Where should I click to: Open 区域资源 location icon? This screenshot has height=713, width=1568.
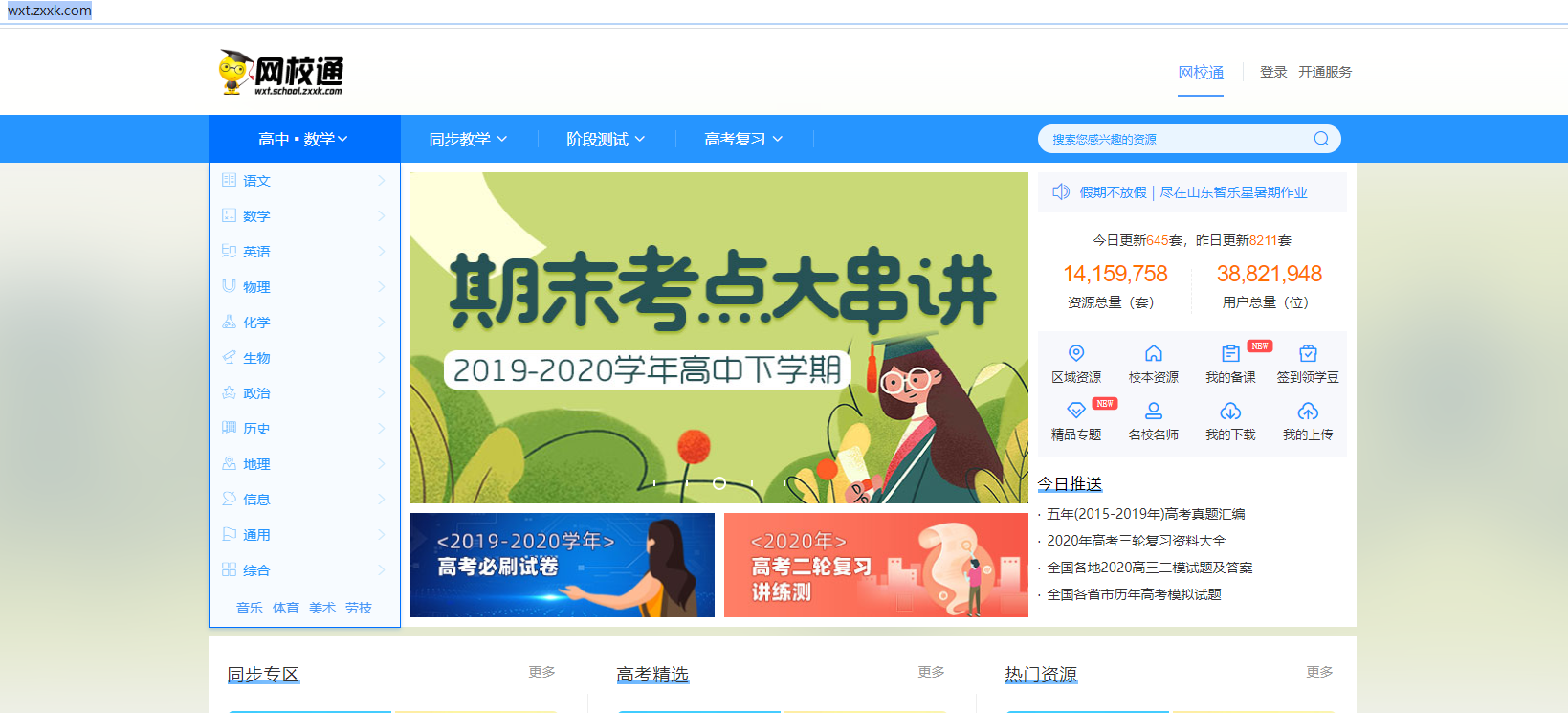[1076, 353]
